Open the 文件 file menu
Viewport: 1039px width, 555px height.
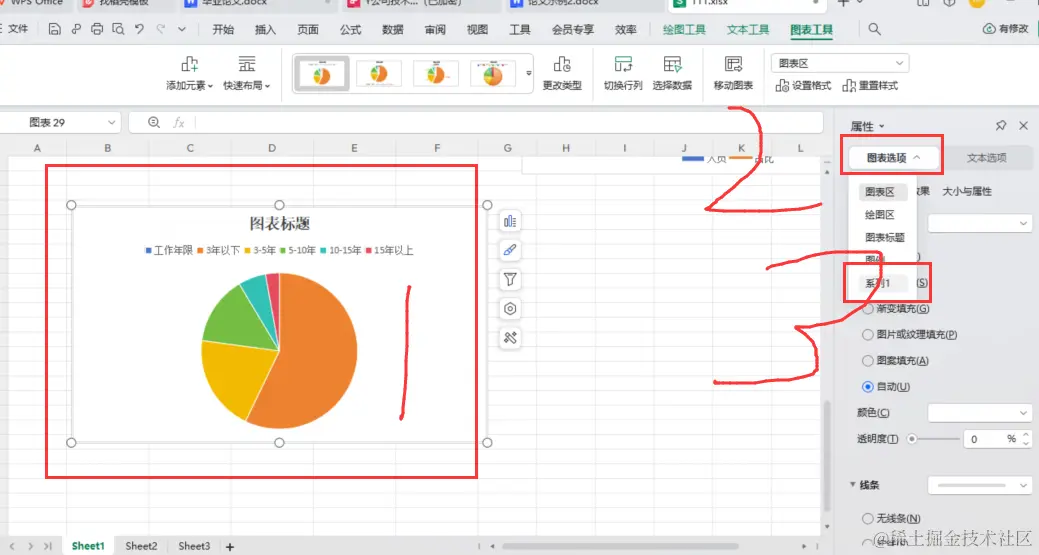click(x=18, y=29)
